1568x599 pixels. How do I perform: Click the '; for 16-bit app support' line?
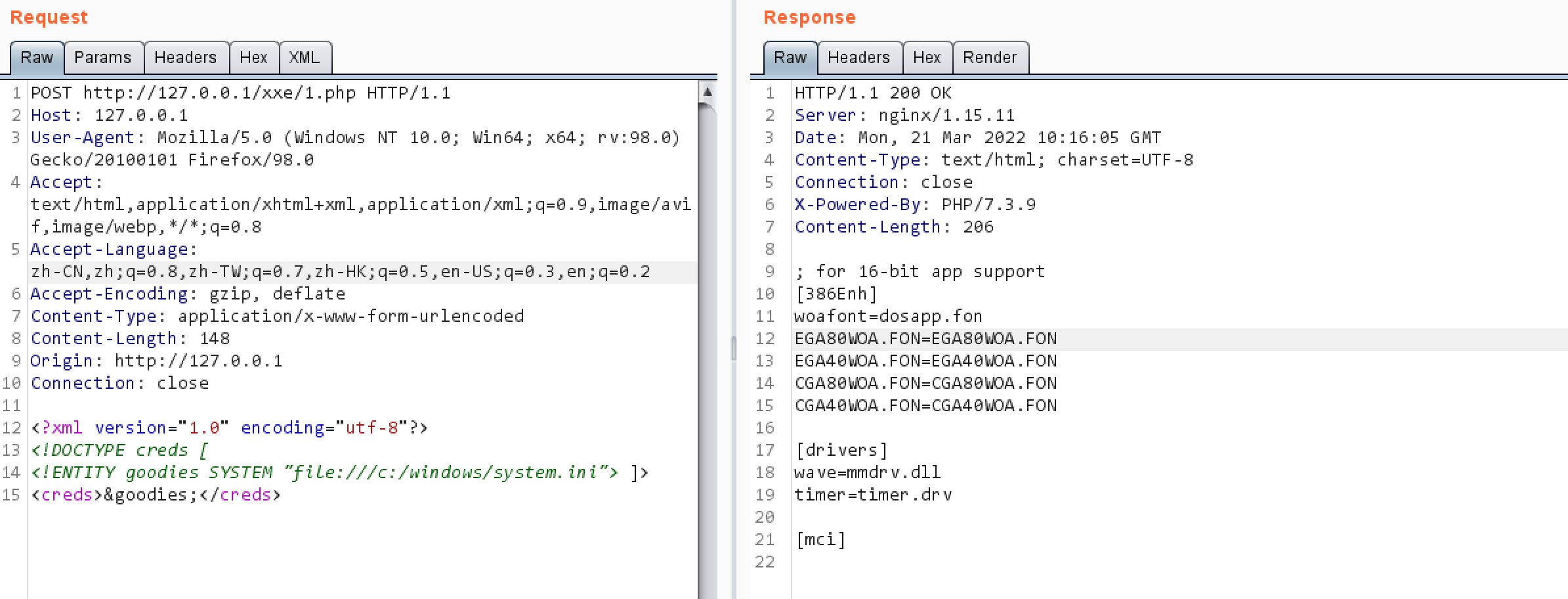pyautogui.click(x=920, y=272)
